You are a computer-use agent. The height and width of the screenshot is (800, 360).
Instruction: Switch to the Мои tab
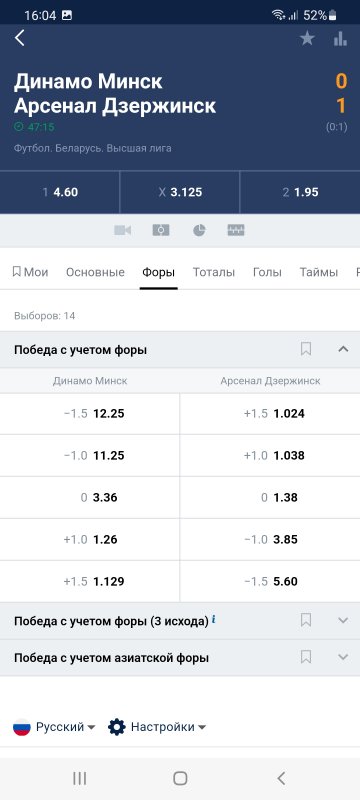30,272
